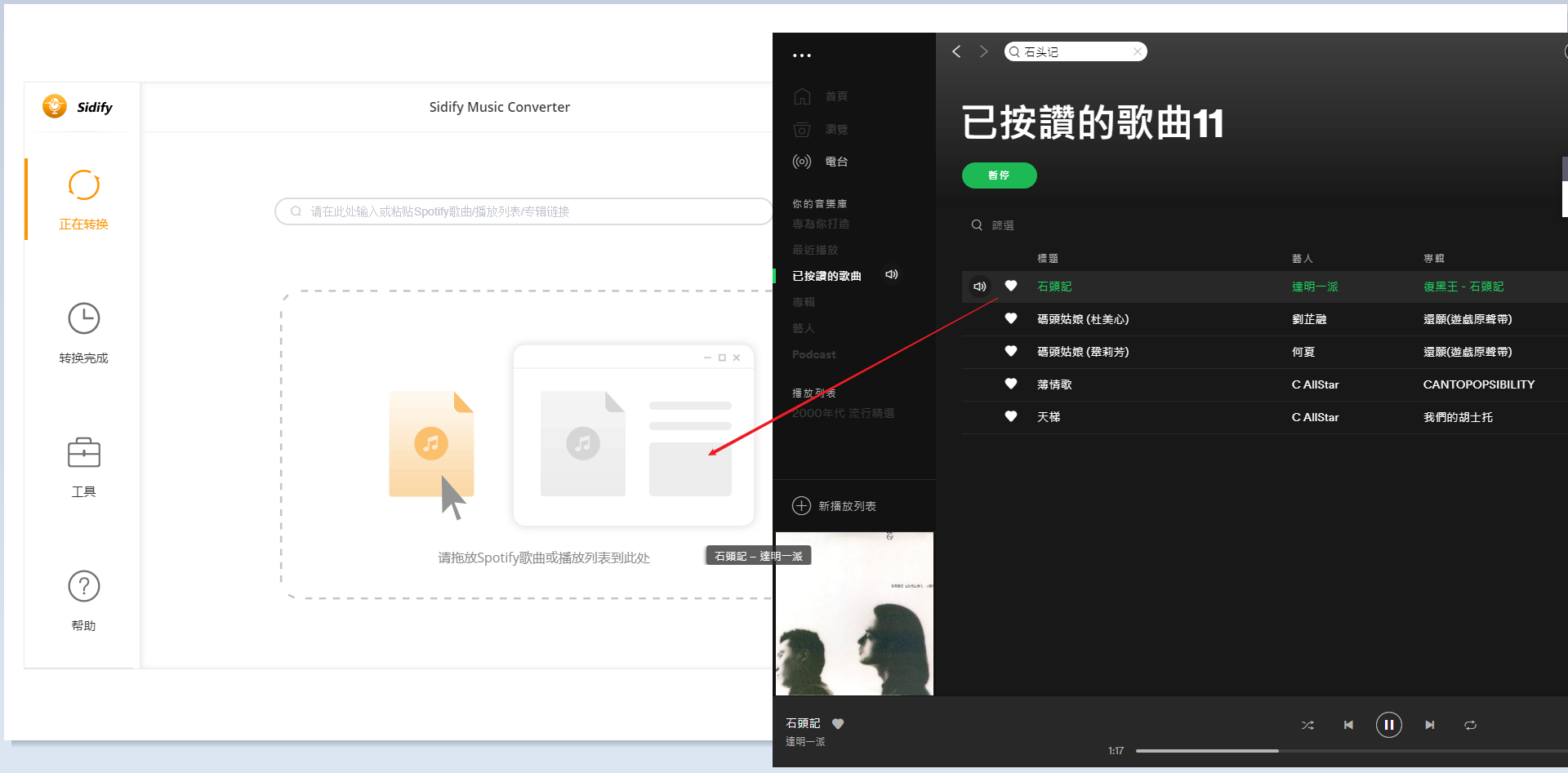Open the 2000年代 流行精選 playlist
The height and width of the screenshot is (773, 1568).
tap(843, 413)
